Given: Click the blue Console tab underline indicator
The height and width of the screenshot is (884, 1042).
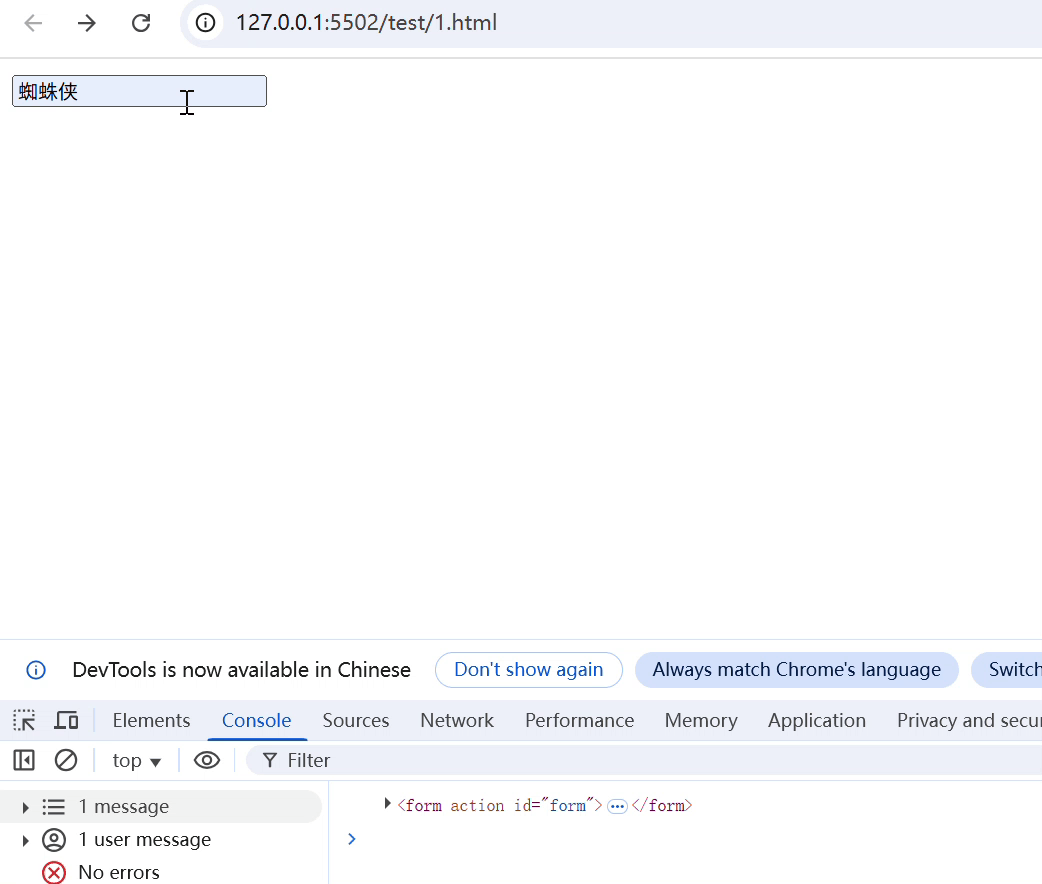Looking at the screenshot, I should click(256, 740).
